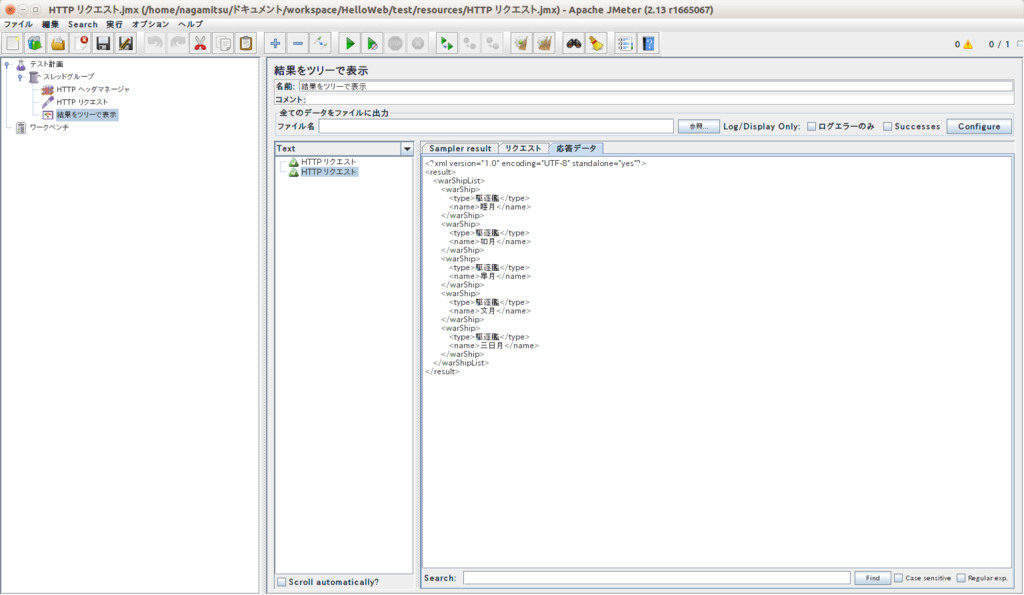The width and height of the screenshot is (1024, 595).
Task: Select the 応答データ tab
Action: (x=576, y=149)
